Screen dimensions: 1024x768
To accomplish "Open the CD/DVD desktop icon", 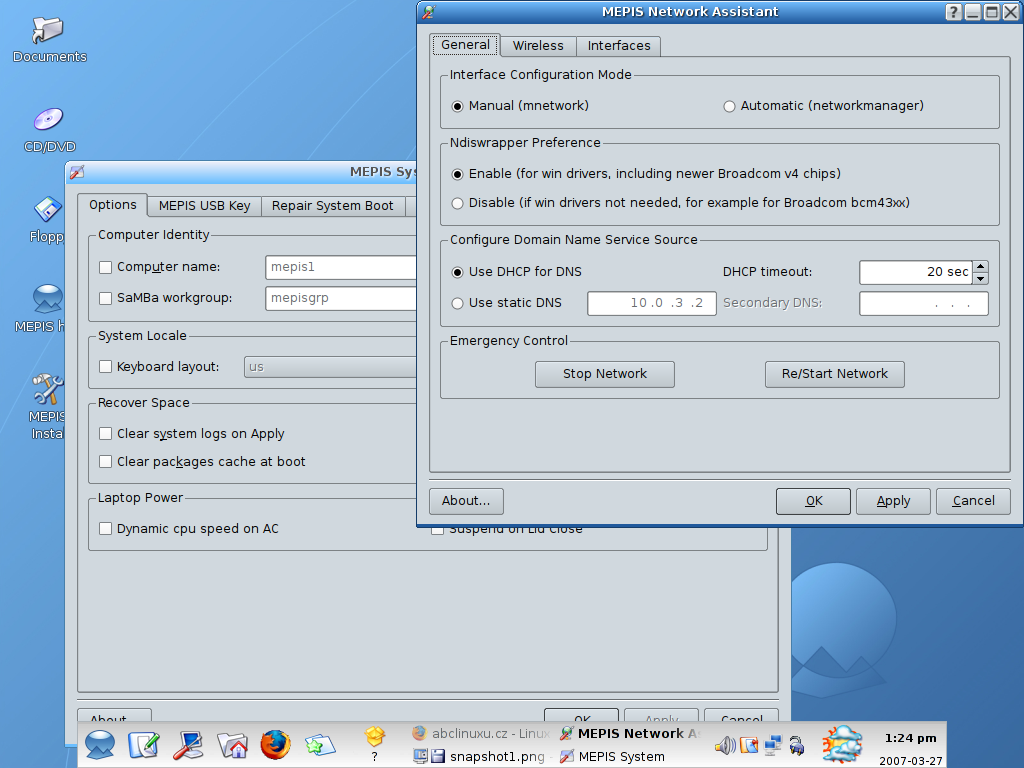I will pyautogui.click(x=48, y=120).
